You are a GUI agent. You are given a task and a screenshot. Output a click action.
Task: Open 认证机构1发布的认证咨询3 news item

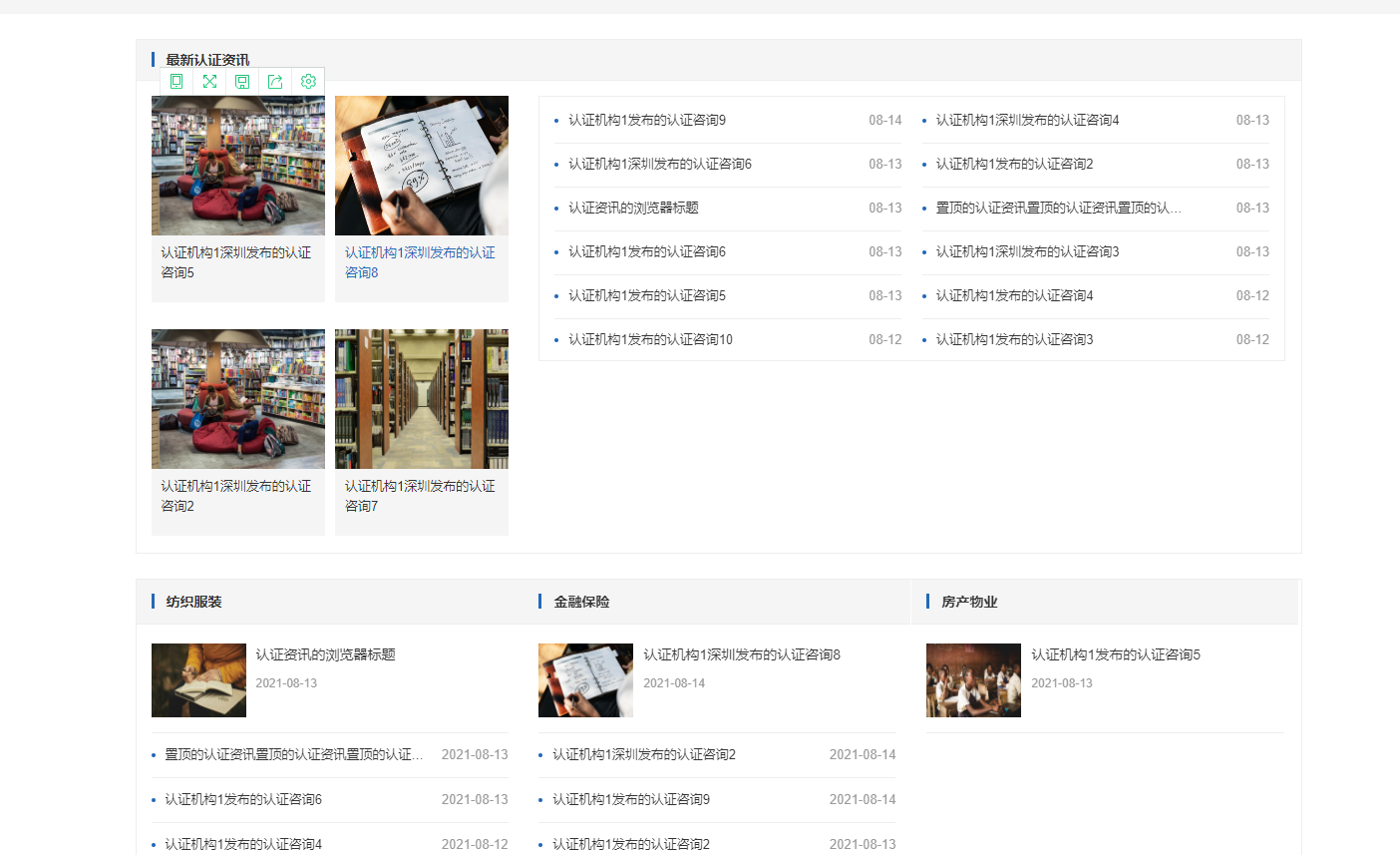pos(1014,339)
